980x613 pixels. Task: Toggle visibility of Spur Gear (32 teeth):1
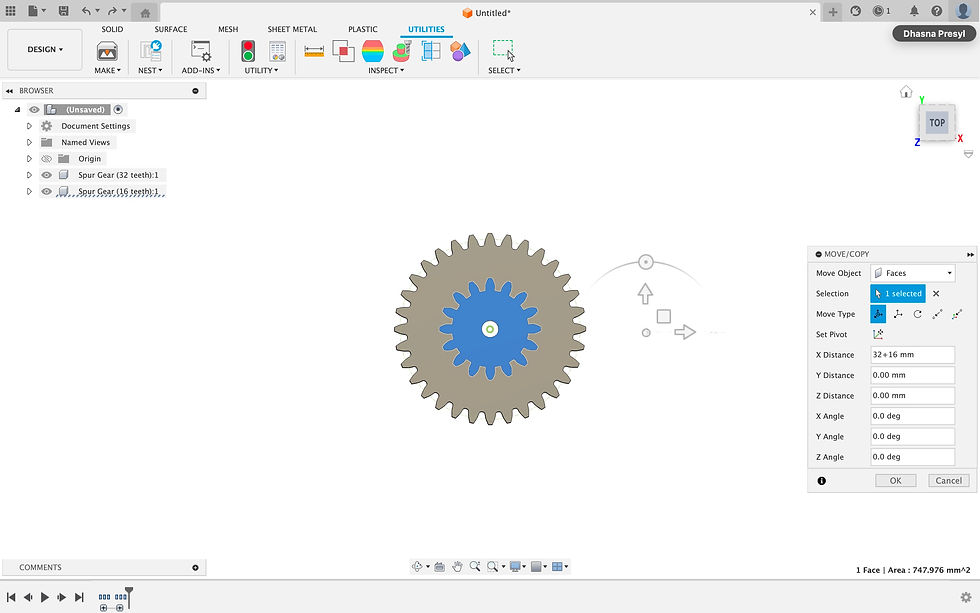pos(46,175)
